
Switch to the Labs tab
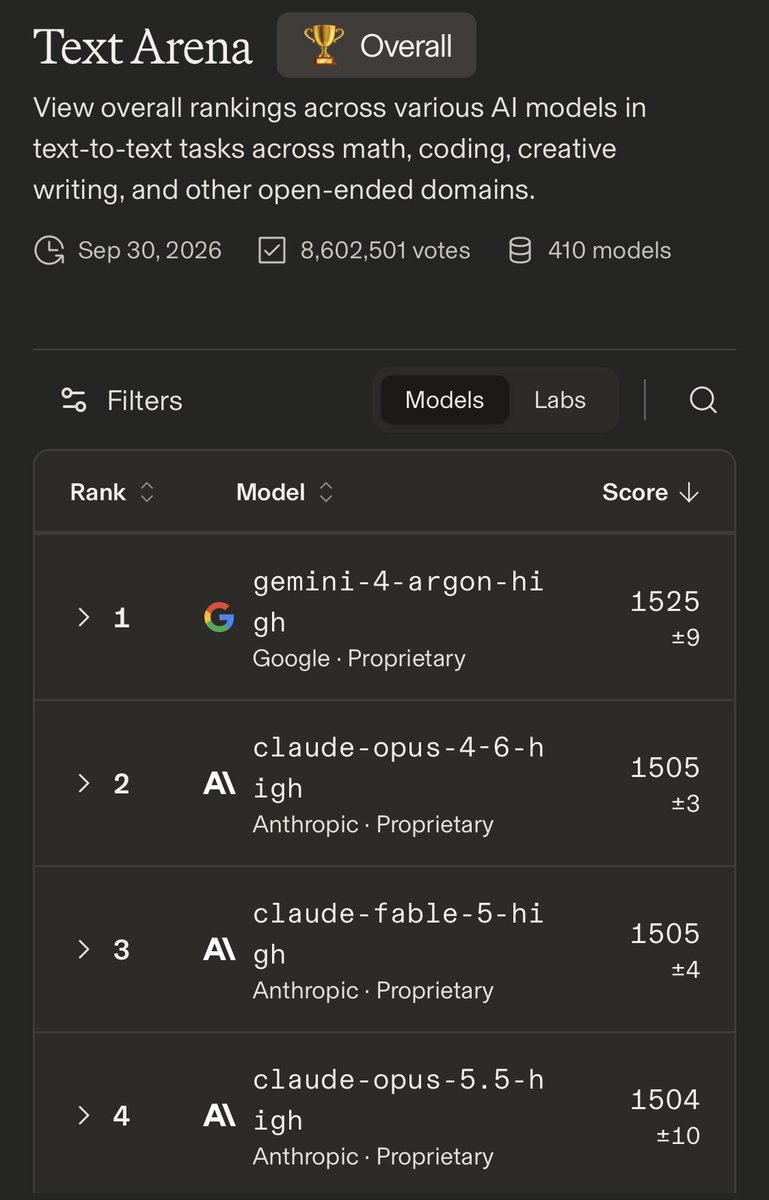[560, 400]
